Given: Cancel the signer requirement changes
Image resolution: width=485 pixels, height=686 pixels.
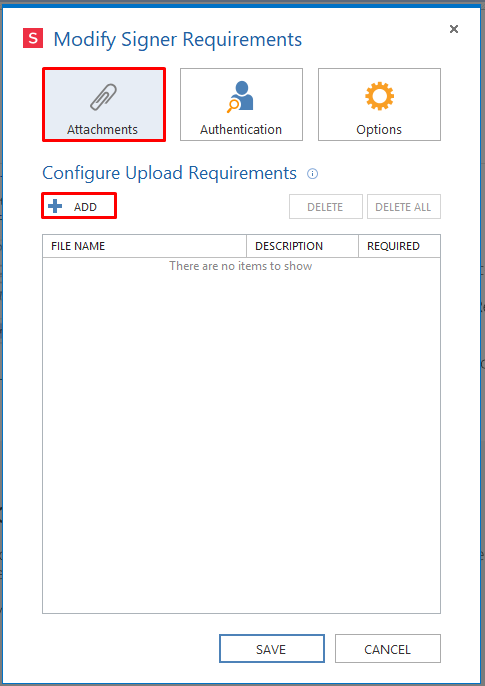Looking at the screenshot, I should (387, 649).
